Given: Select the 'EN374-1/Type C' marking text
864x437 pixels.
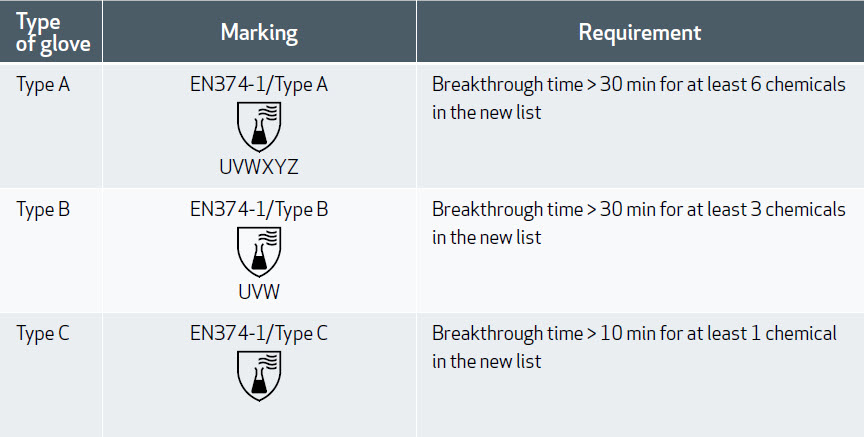Looking at the screenshot, I should coord(259,334).
